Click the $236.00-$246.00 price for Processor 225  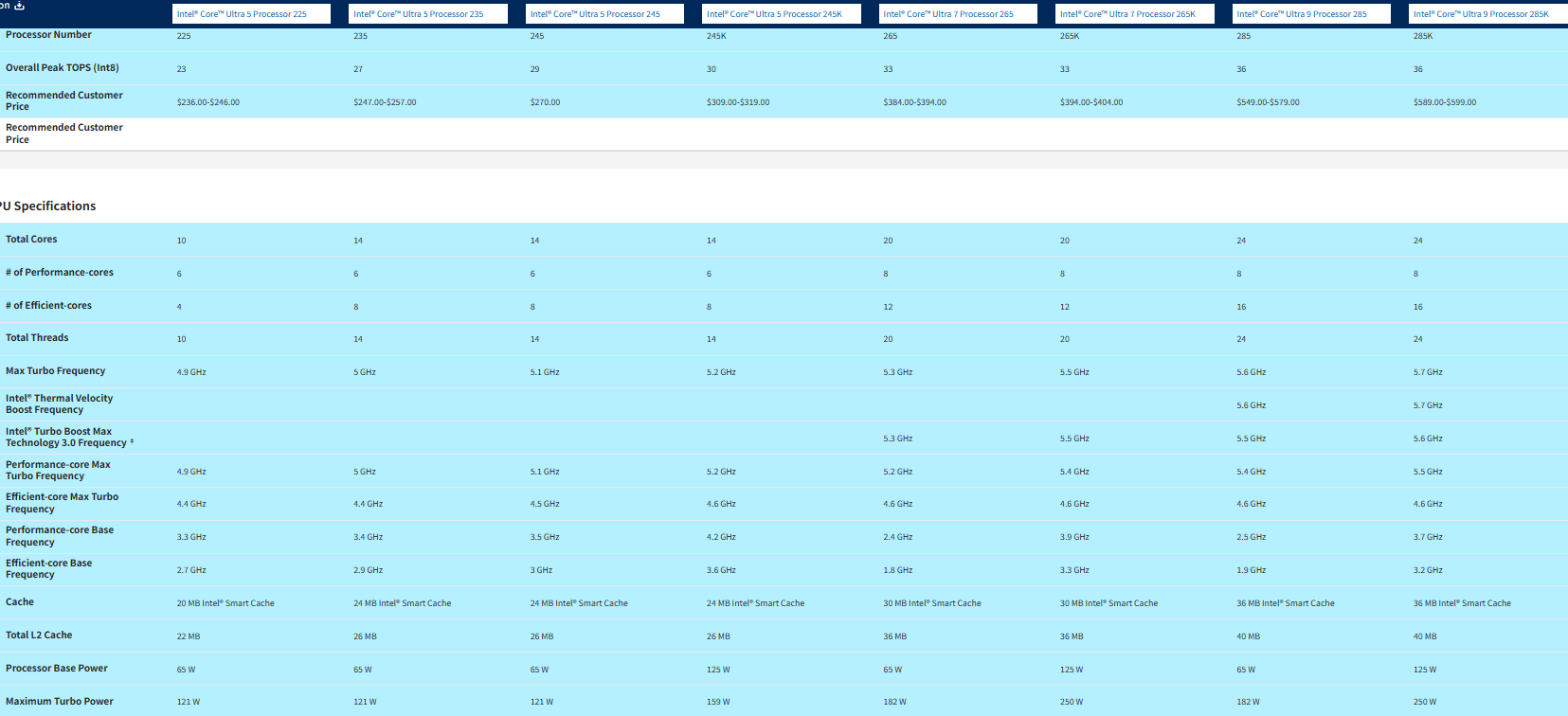click(208, 102)
